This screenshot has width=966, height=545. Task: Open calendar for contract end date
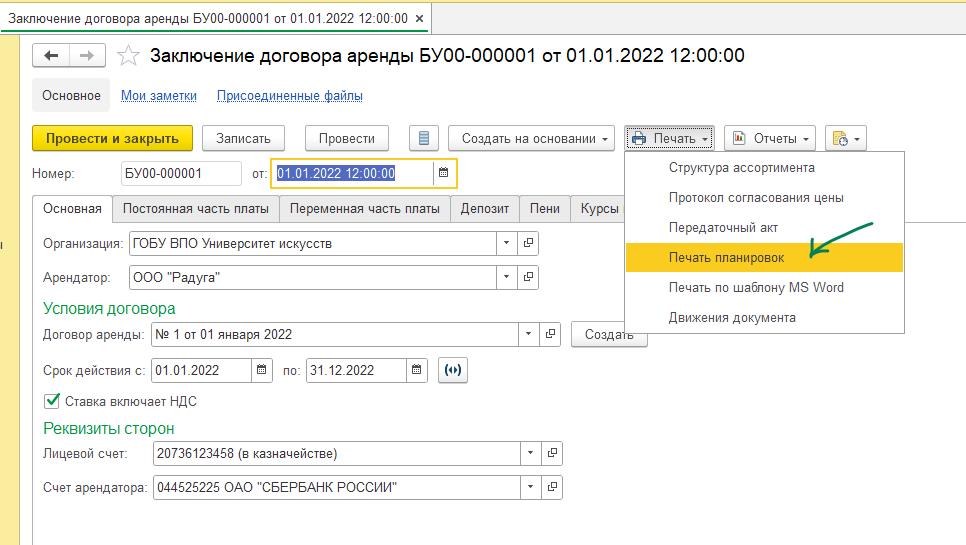click(x=416, y=370)
